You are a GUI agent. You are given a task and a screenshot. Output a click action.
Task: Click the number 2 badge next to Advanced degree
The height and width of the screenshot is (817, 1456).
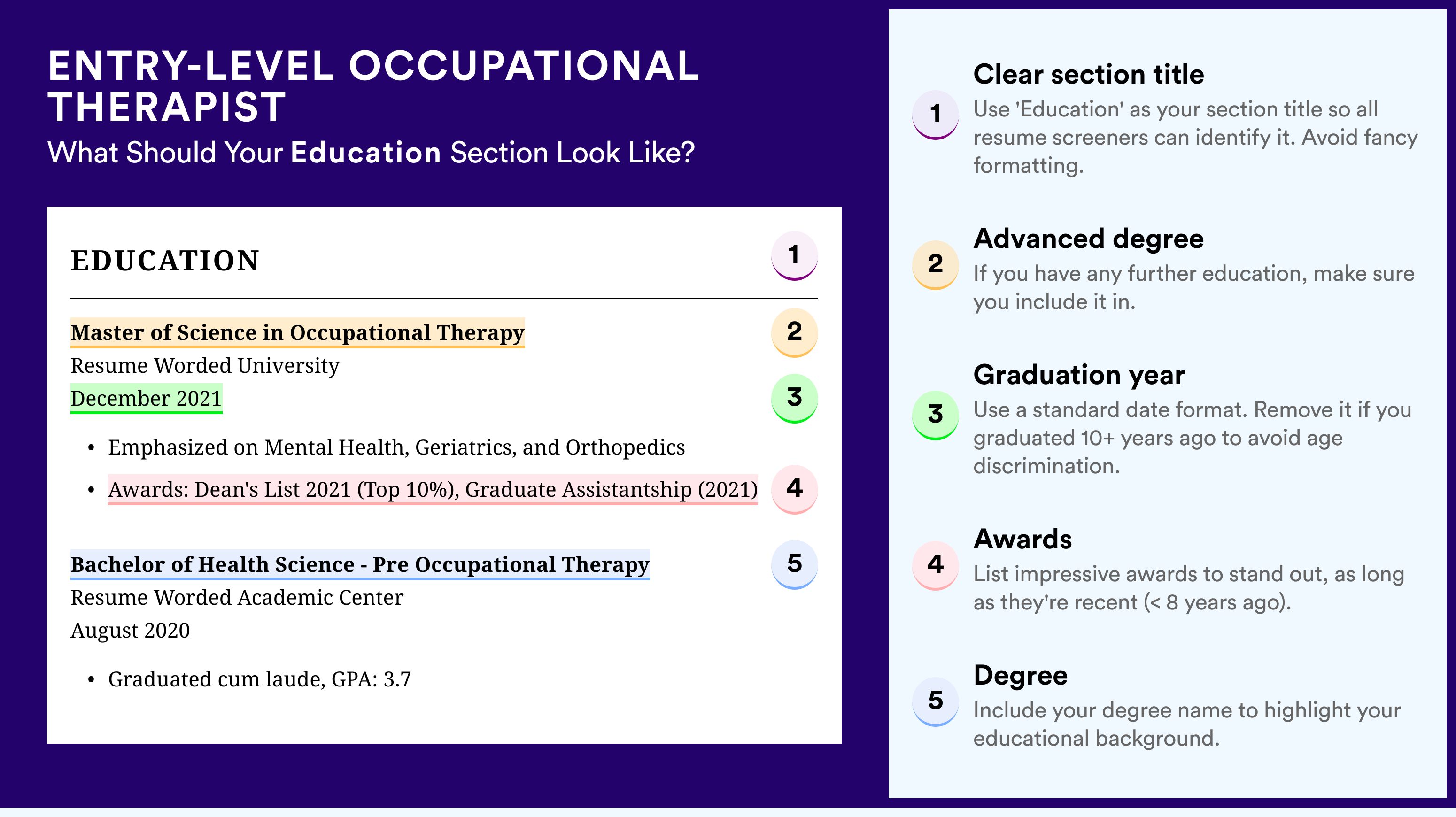(936, 265)
